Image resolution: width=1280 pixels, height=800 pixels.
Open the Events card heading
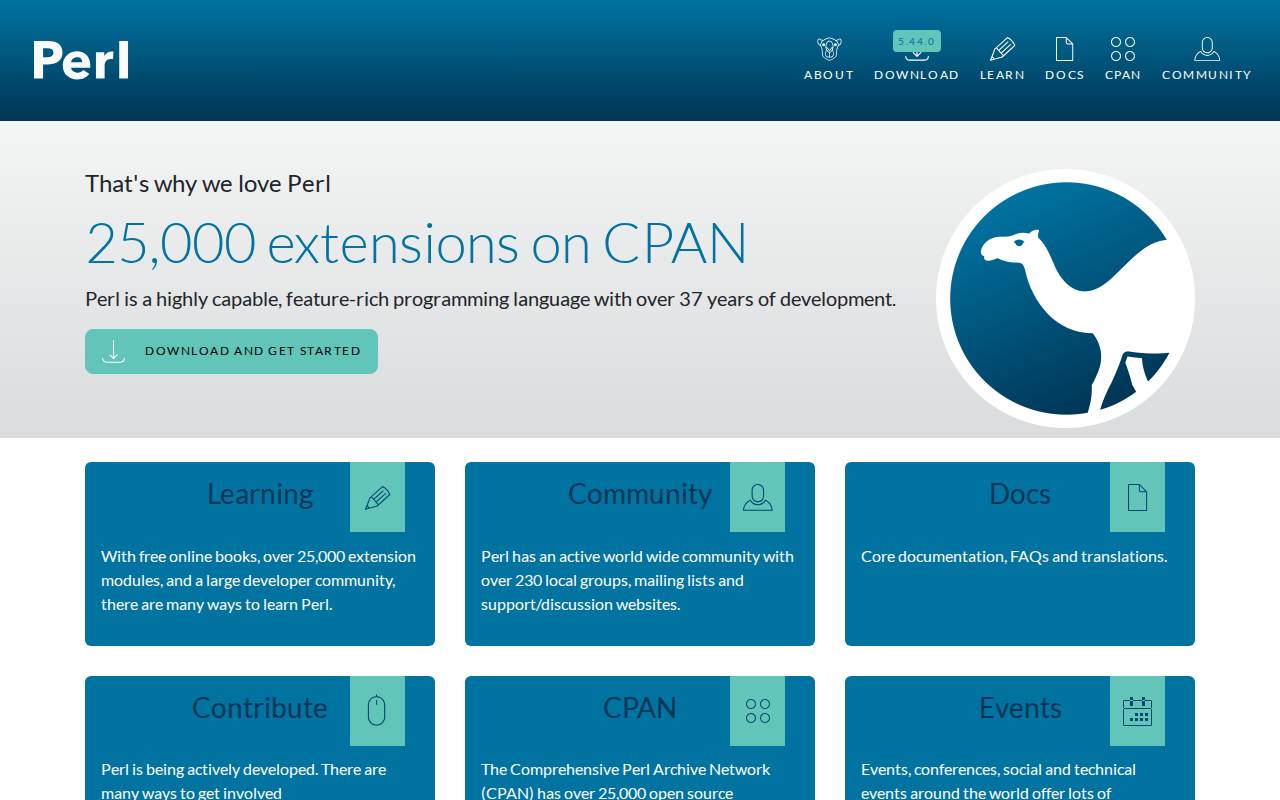pyautogui.click(x=1020, y=708)
